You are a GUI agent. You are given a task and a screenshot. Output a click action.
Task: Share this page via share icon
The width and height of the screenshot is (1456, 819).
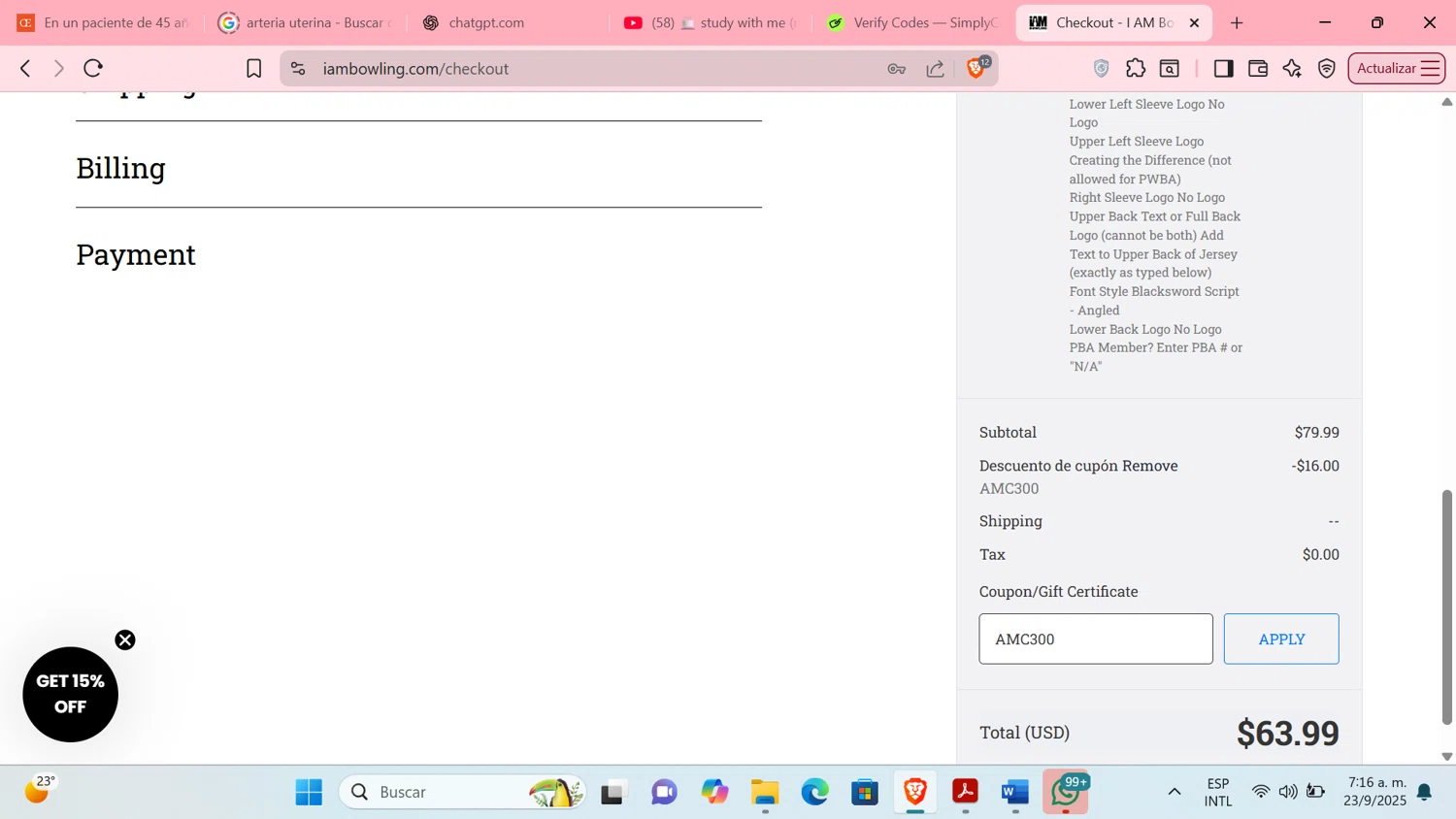(x=936, y=69)
